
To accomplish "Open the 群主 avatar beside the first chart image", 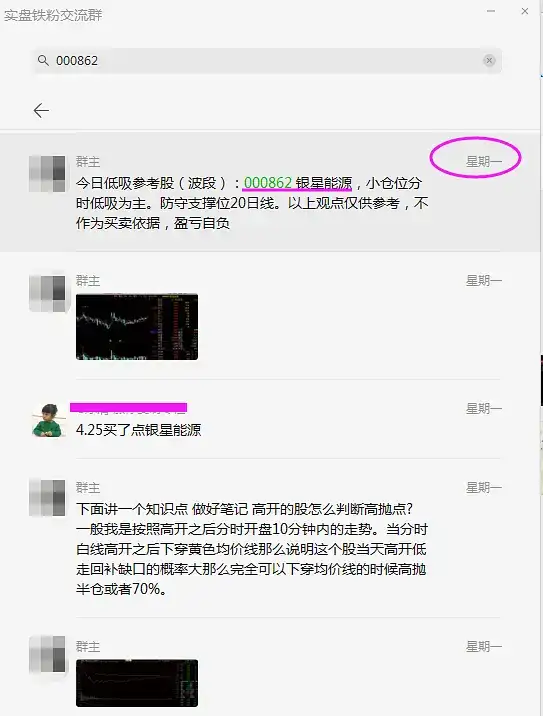I will click(47, 294).
